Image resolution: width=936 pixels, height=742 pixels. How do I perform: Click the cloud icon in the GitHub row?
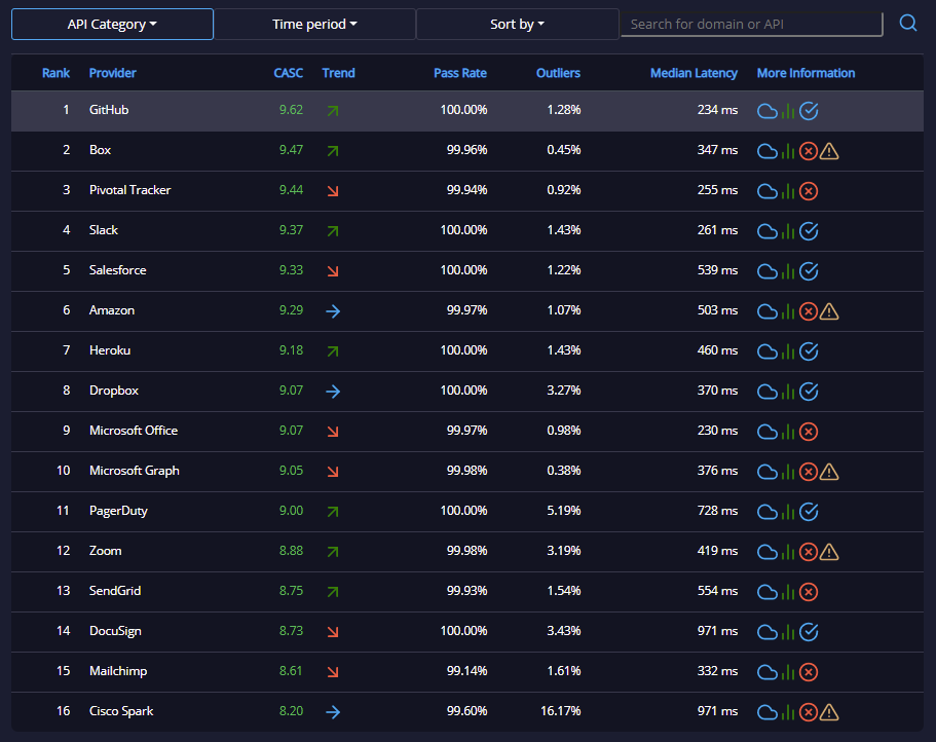[767, 111]
